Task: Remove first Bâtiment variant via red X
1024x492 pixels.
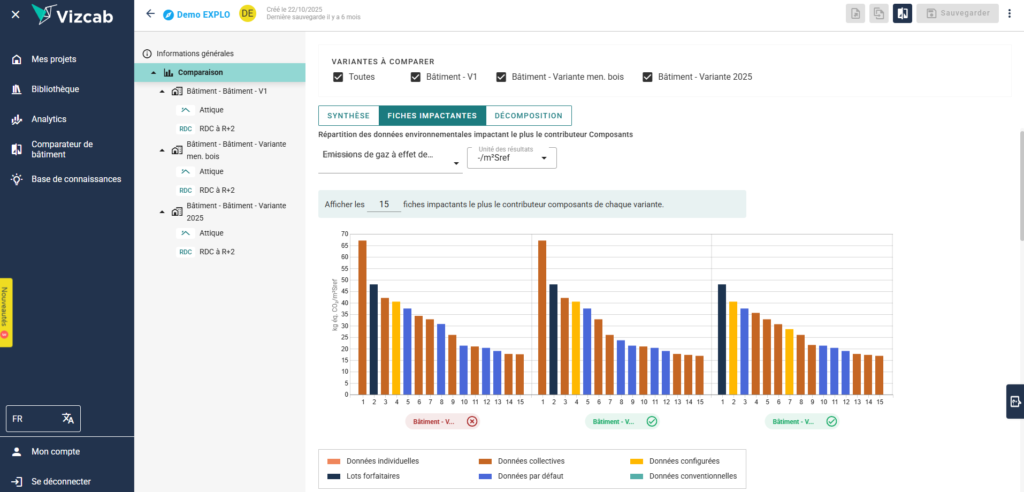Action: (x=472, y=422)
